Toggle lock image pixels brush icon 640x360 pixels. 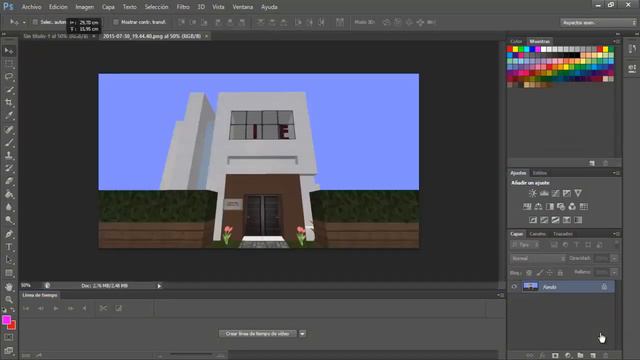pyautogui.click(x=540, y=273)
